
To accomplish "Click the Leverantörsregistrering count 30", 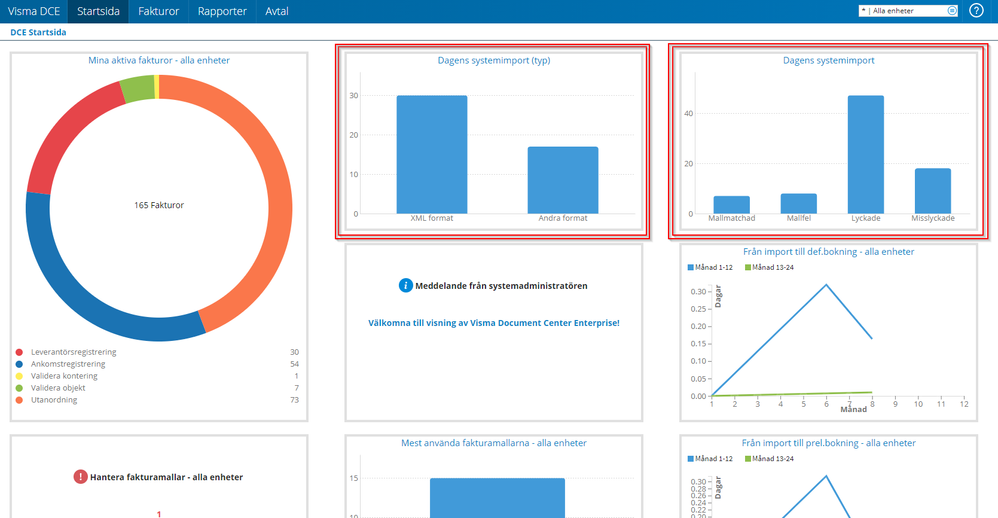I will click(x=294, y=352).
